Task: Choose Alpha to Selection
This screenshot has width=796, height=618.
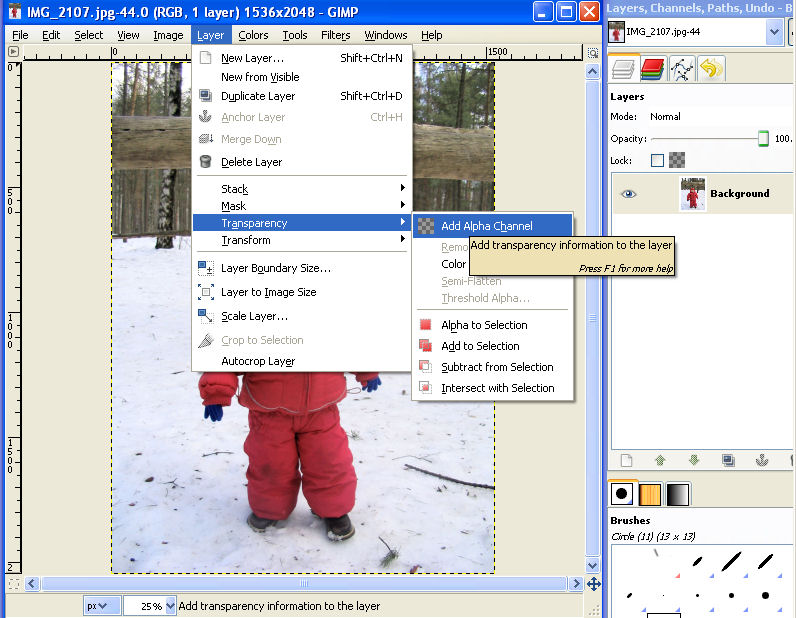Action: click(492, 325)
